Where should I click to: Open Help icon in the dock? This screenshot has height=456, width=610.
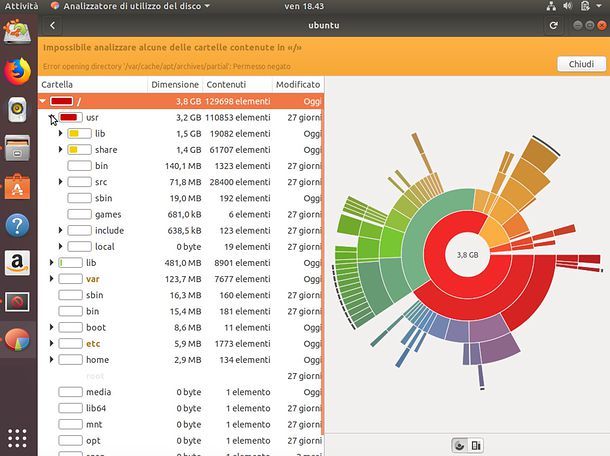tap(17, 224)
